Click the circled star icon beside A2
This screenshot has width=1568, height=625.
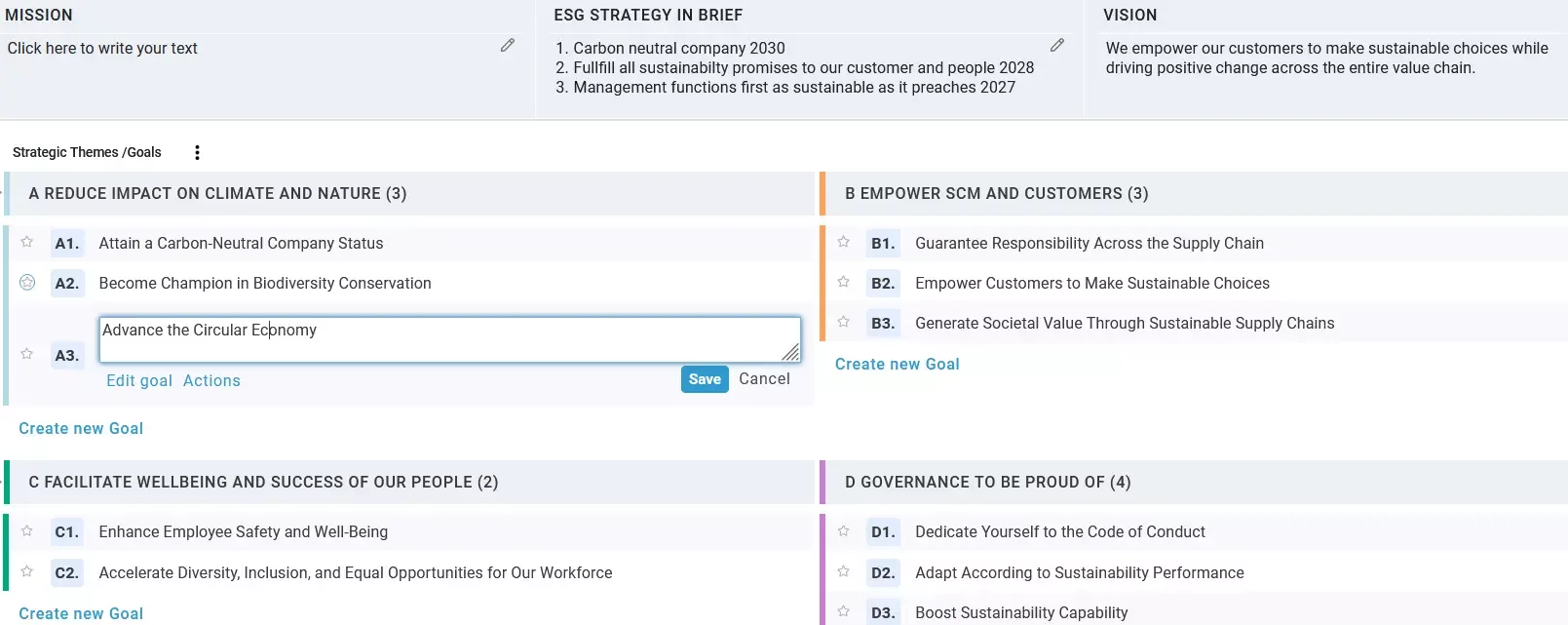pos(27,282)
